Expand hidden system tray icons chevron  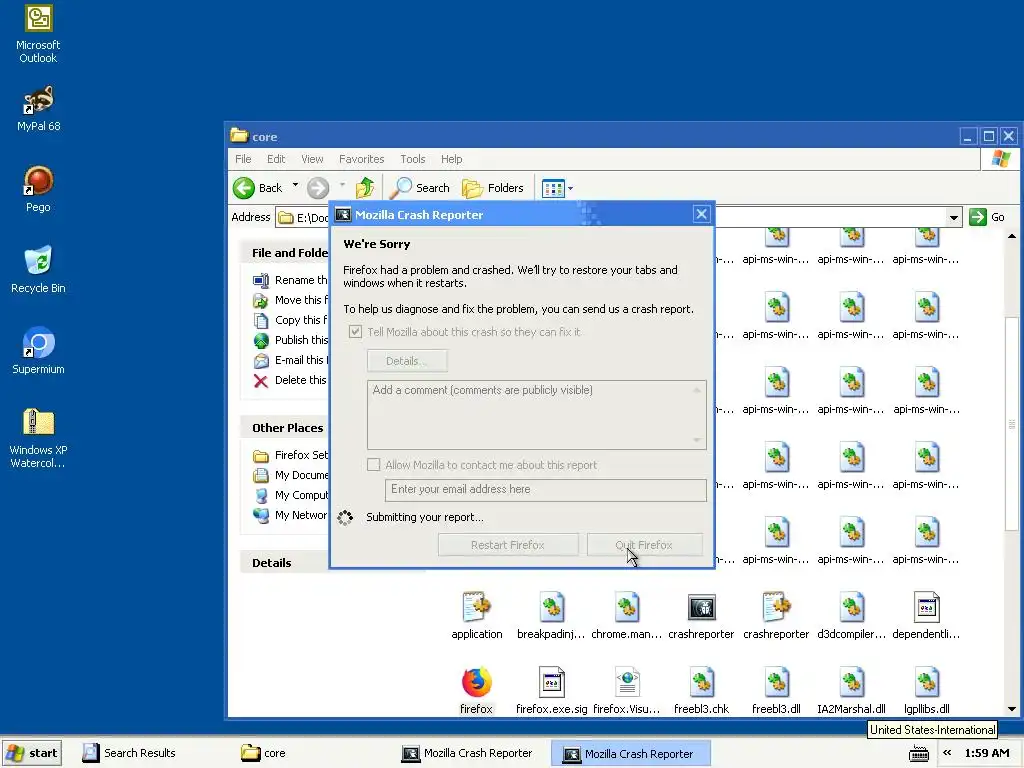coord(947,753)
